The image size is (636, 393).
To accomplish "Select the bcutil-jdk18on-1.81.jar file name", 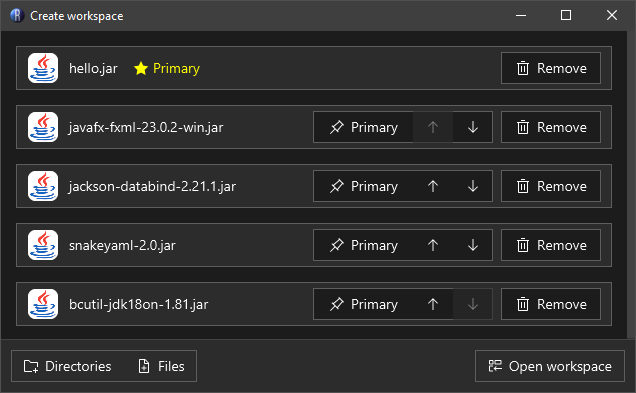I will pyautogui.click(x=138, y=304).
